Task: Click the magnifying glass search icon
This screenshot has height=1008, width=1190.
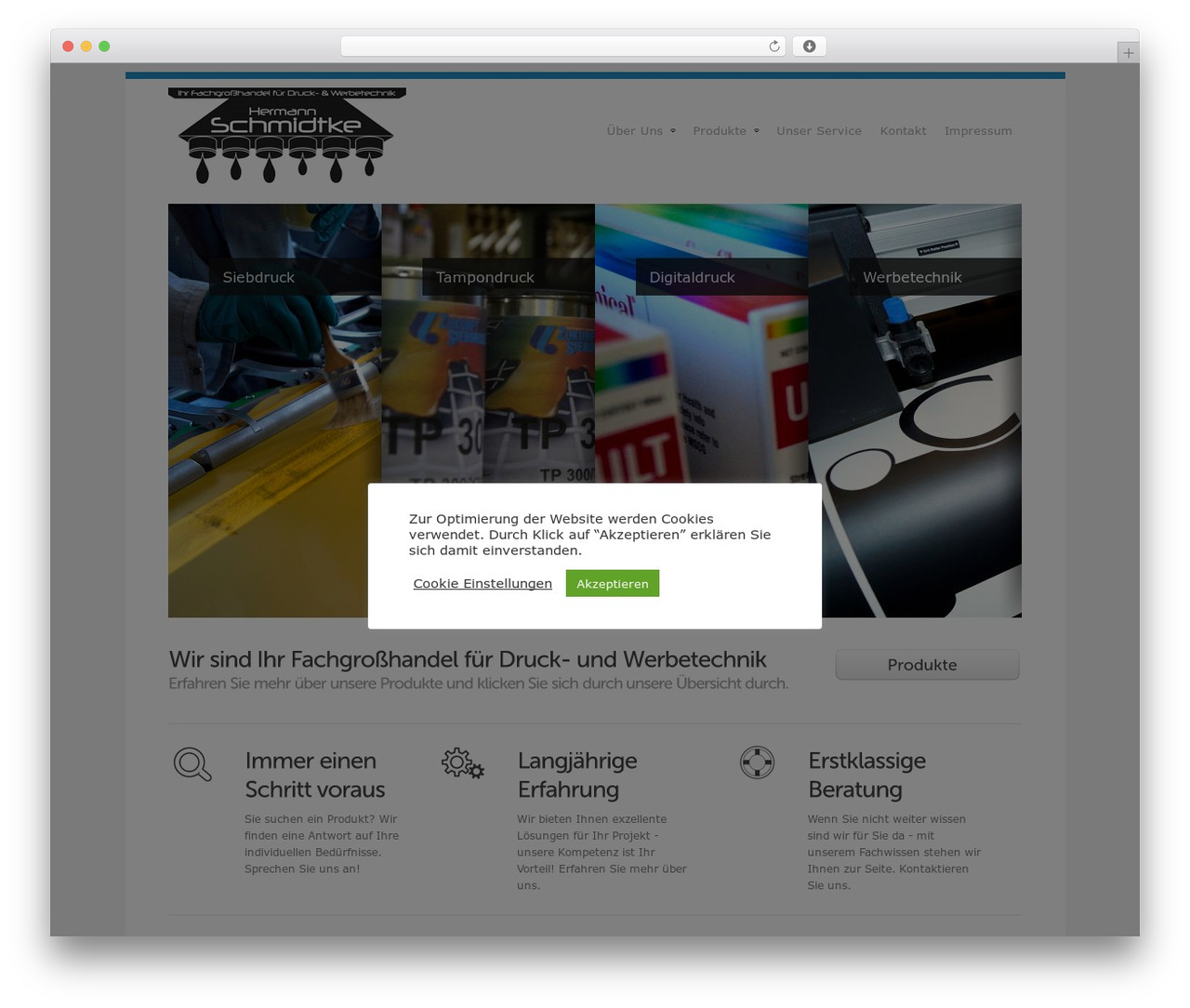Action: coord(192,764)
